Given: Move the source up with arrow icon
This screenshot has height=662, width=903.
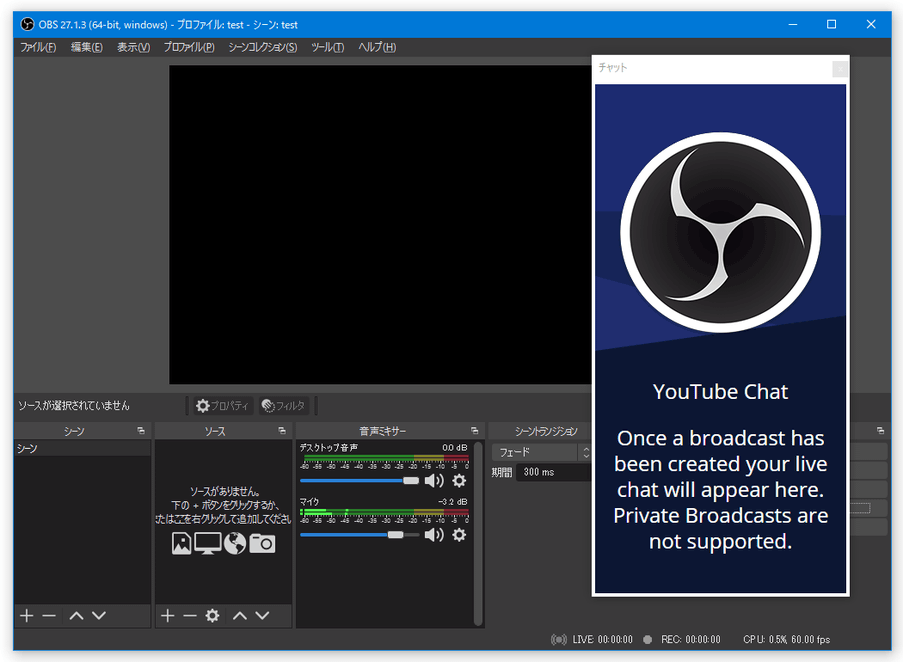Looking at the screenshot, I should pyautogui.click(x=240, y=615).
